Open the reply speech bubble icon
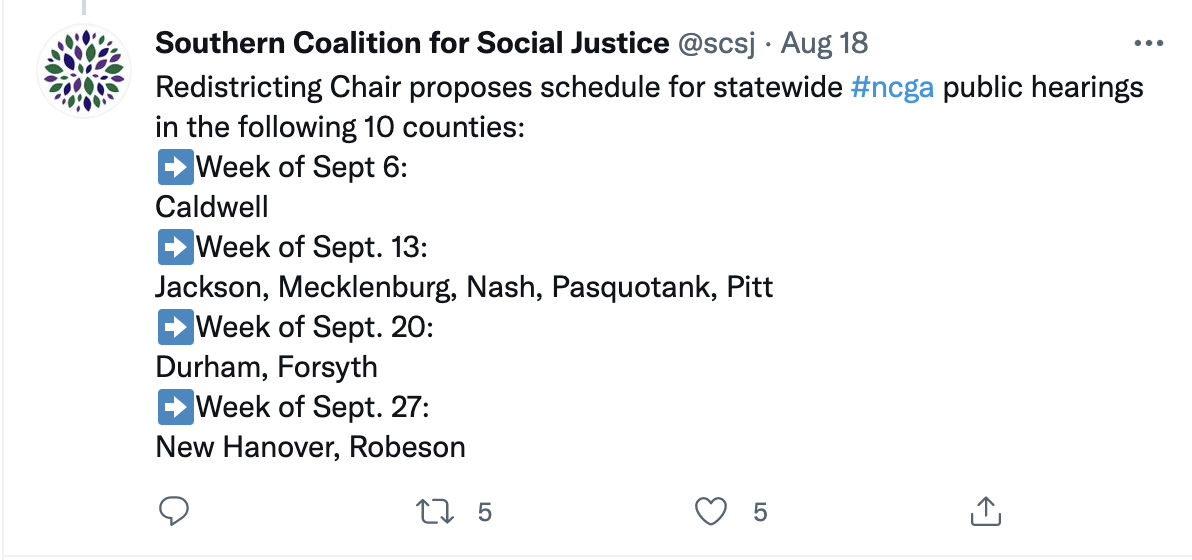Image resolution: width=1192 pixels, height=560 pixels. pyautogui.click(x=173, y=511)
